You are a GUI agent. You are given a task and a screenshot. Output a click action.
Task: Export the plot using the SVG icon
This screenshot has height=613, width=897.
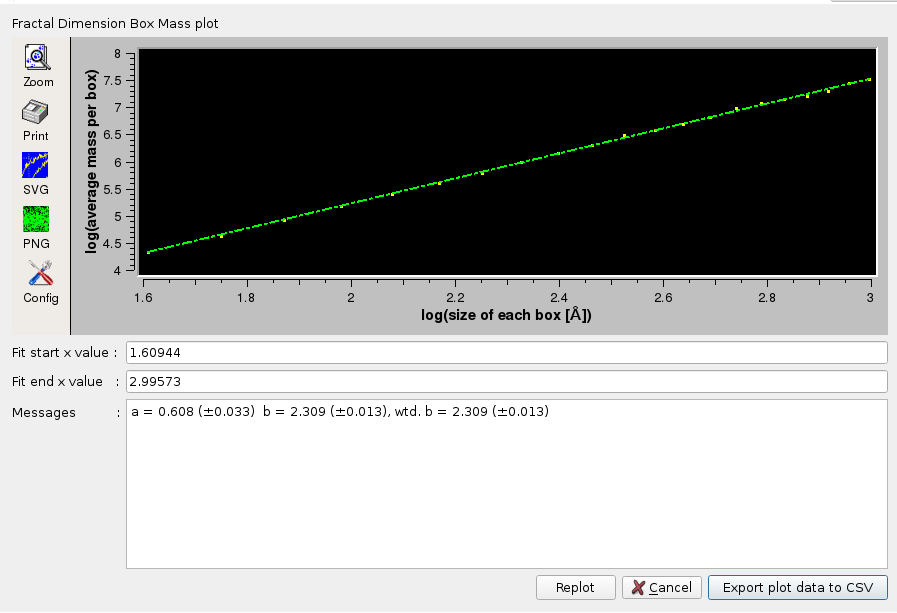pyautogui.click(x=36, y=166)
